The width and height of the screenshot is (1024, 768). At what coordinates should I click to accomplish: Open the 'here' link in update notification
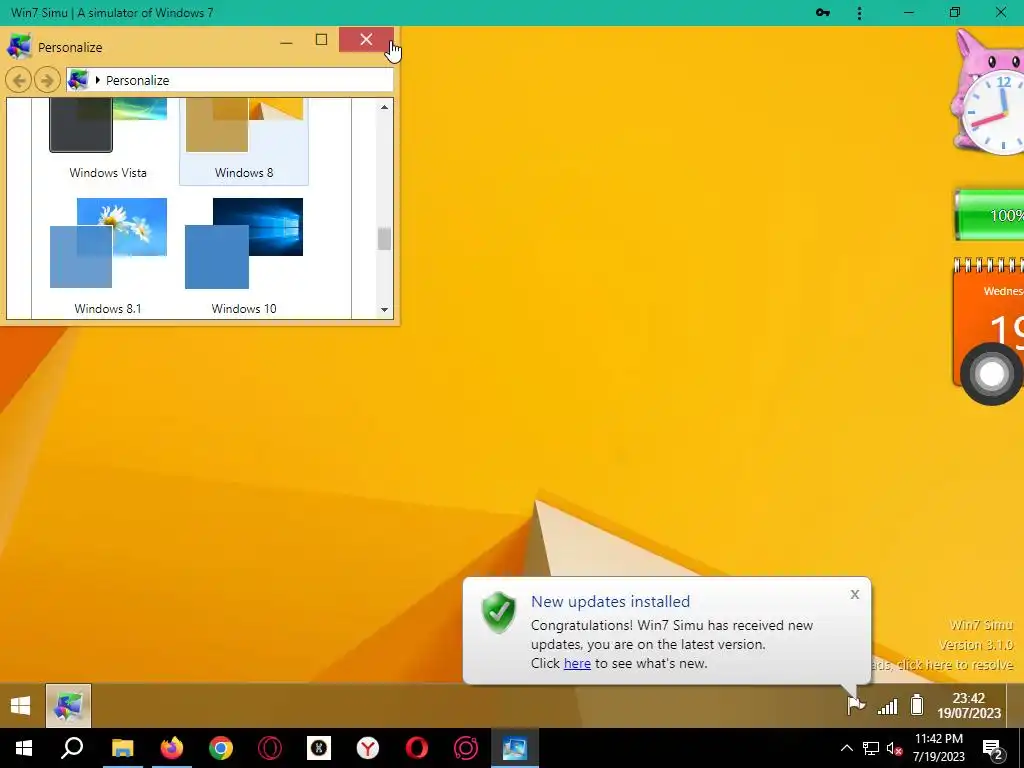(x=577, y=664)
